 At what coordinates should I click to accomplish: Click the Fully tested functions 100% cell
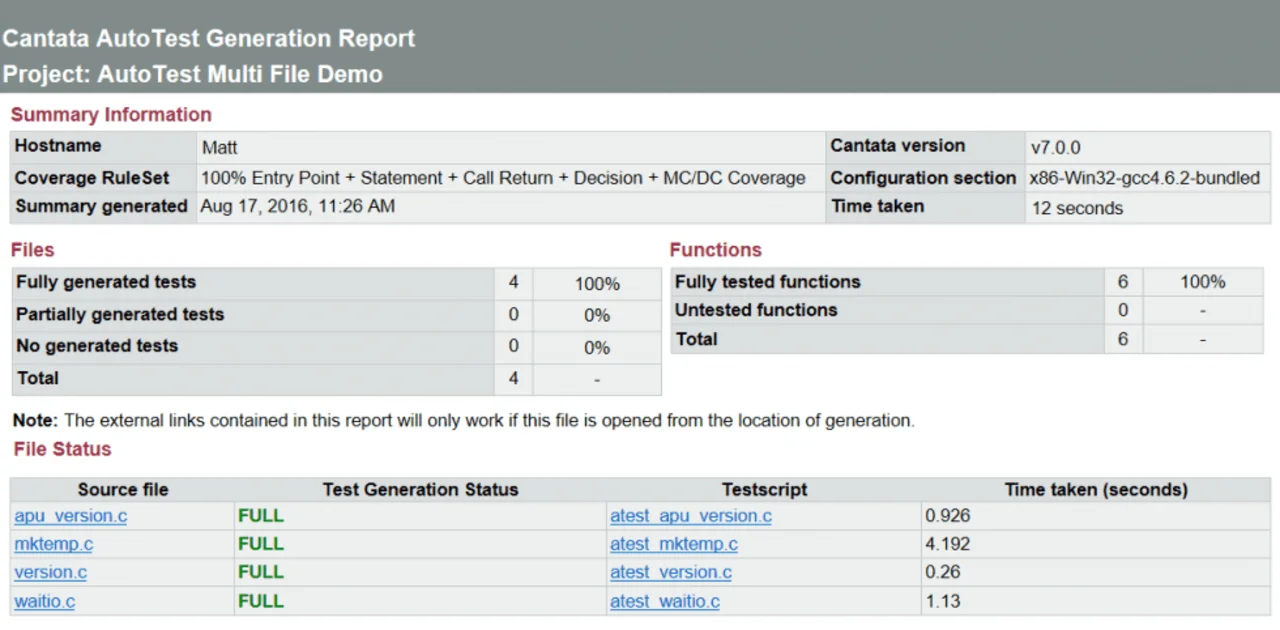pos(1202,282)
